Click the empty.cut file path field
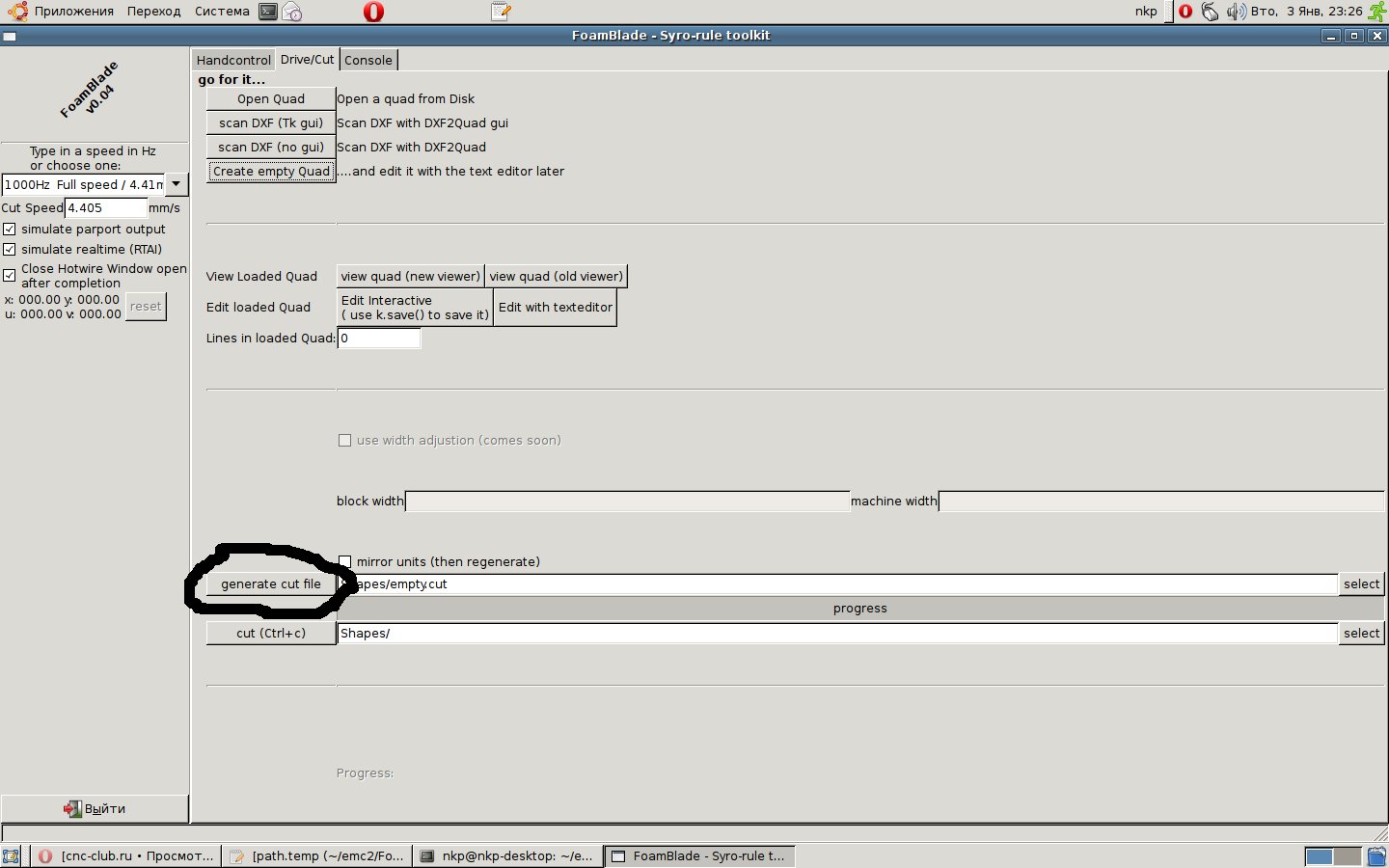 [x=837, y=583]
